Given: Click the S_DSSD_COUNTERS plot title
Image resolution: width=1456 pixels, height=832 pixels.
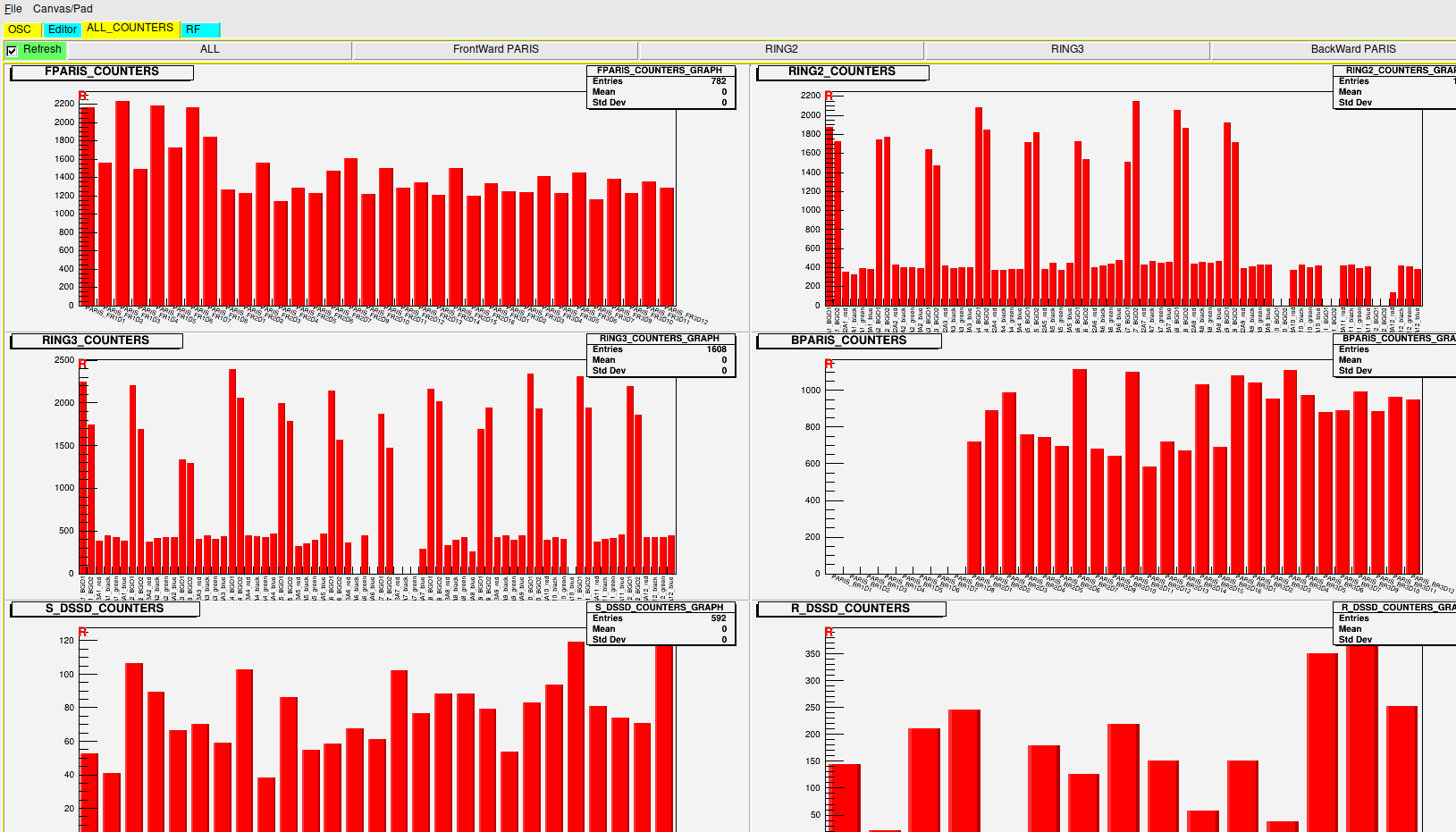Looking at the screenshot, I should click(105, 609).
